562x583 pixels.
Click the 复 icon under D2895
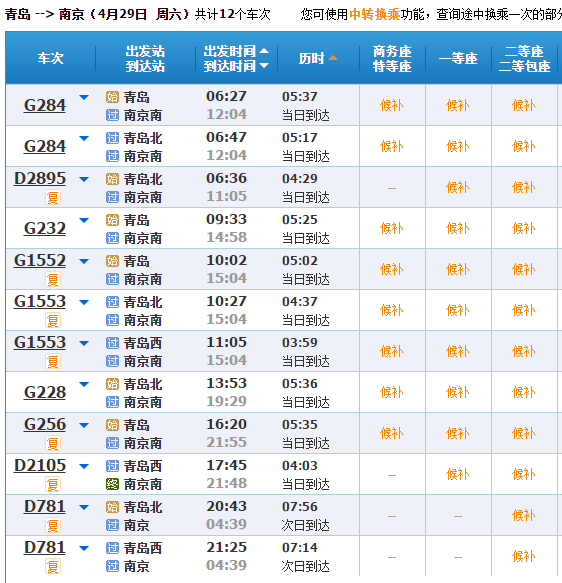point(52,197)
